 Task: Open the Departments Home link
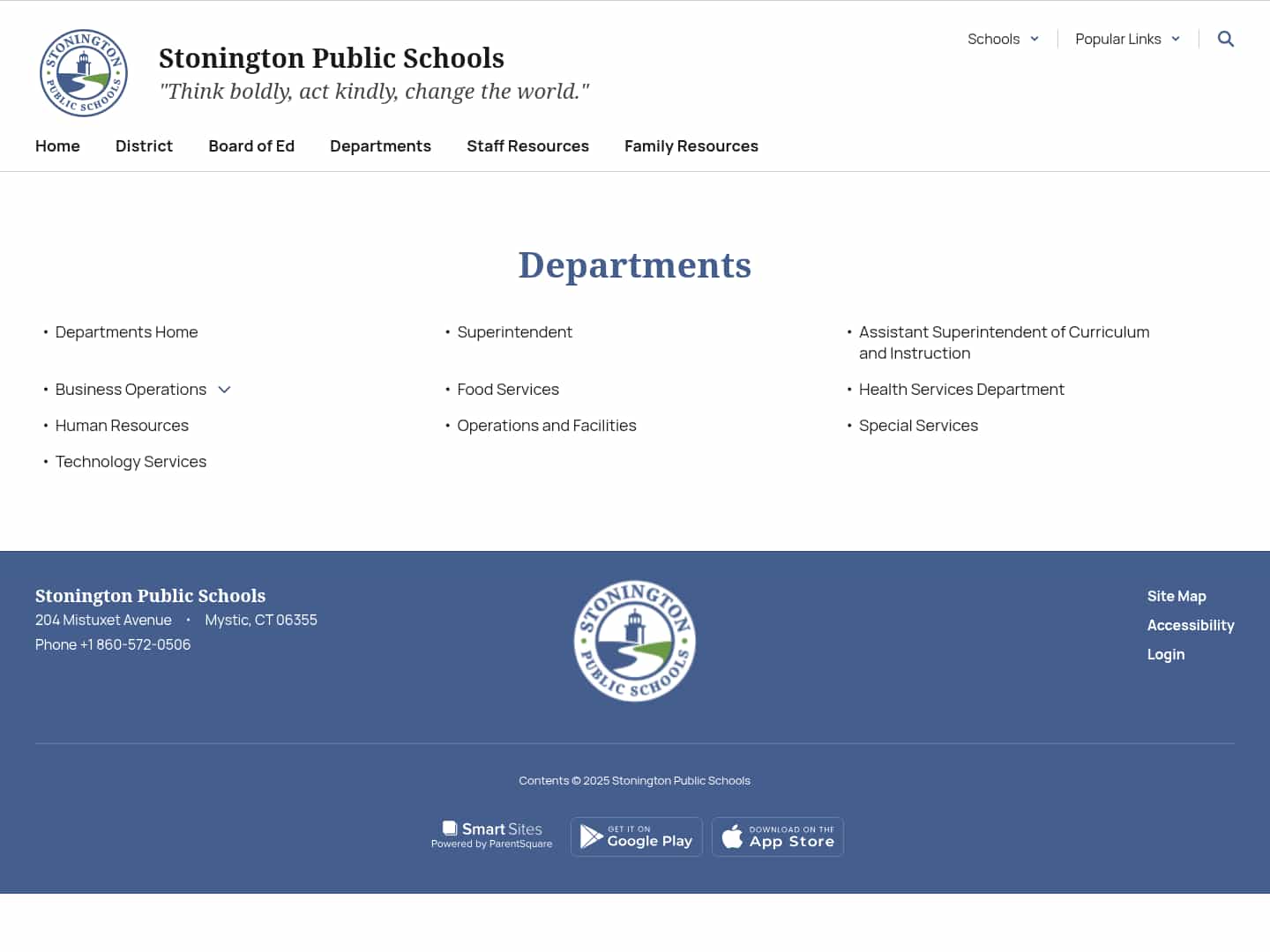(x=126, y=331)
